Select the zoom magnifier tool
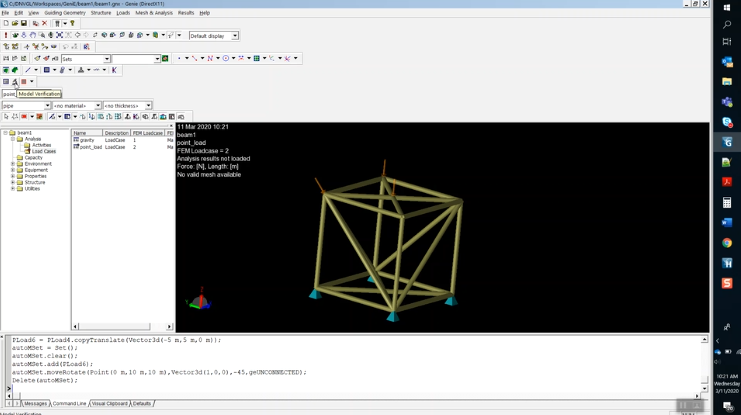741x415 pixels. pos(42,35)
